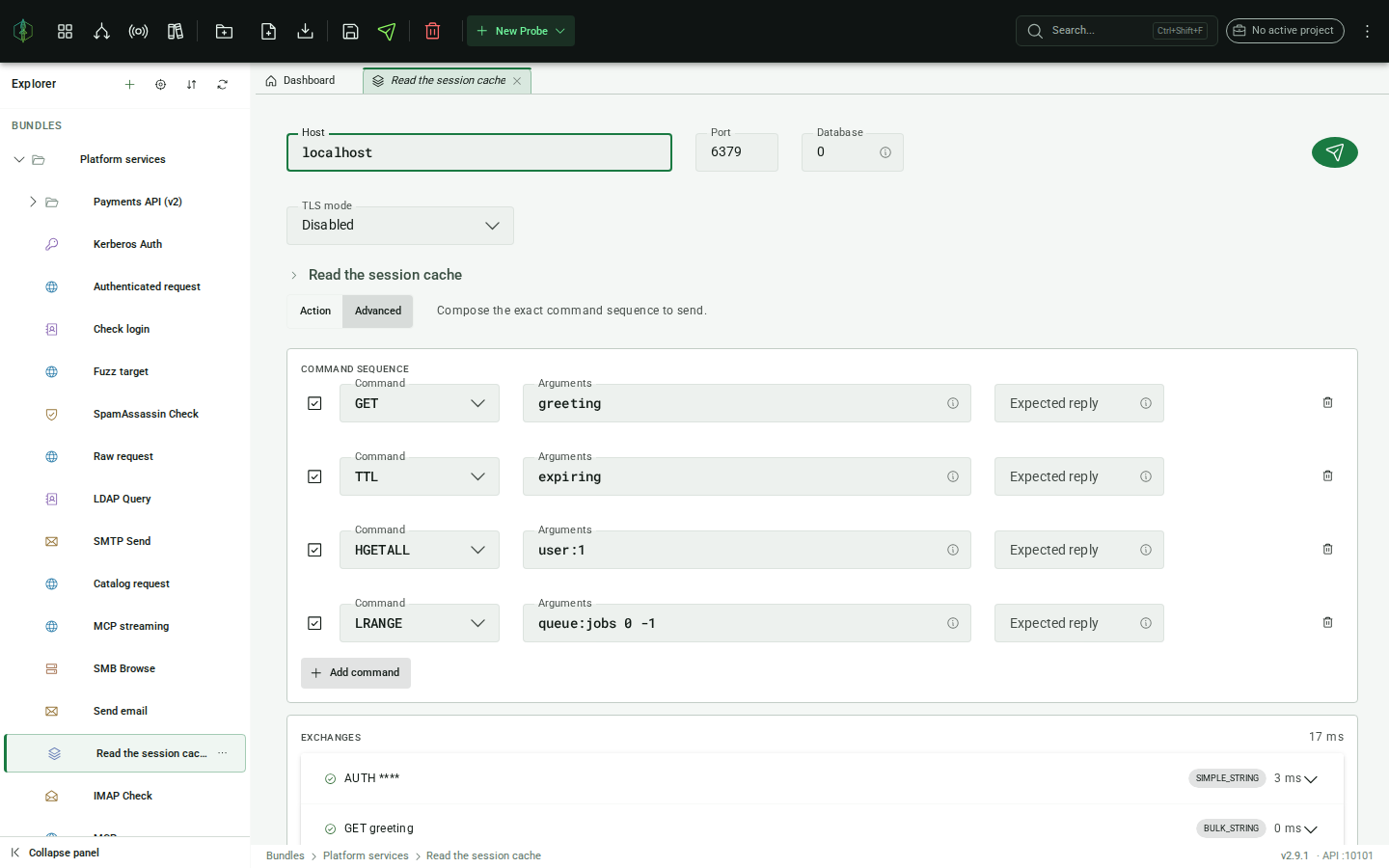Screen dimensions: 1389x868
Task: Select the Action mode tab
Action: [315, 312]
